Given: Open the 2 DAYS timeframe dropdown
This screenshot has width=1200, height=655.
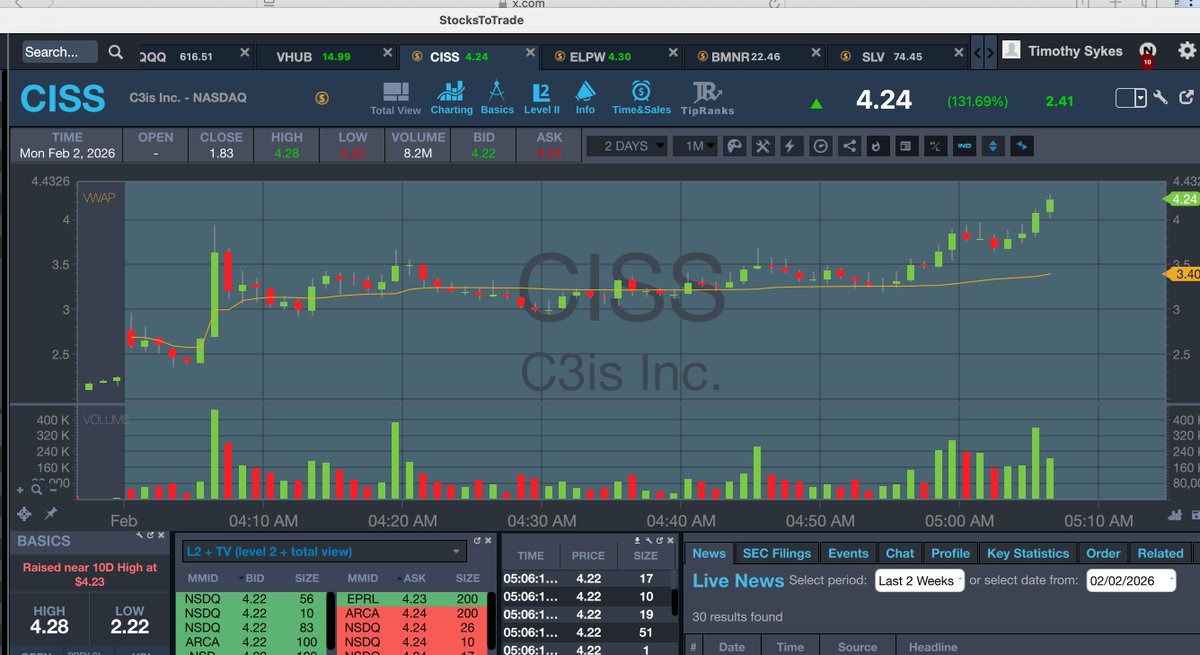Looking at the screenshot, I should coord(627,146).
